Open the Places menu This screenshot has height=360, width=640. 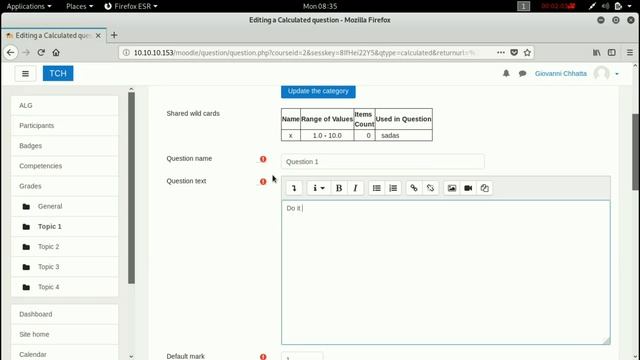[x=80, y=6]
